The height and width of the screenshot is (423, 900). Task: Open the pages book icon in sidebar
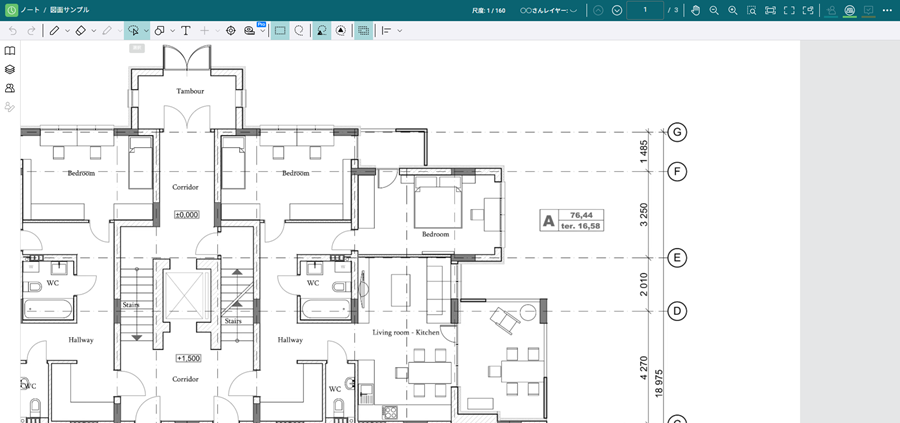(x=10, y=50)
